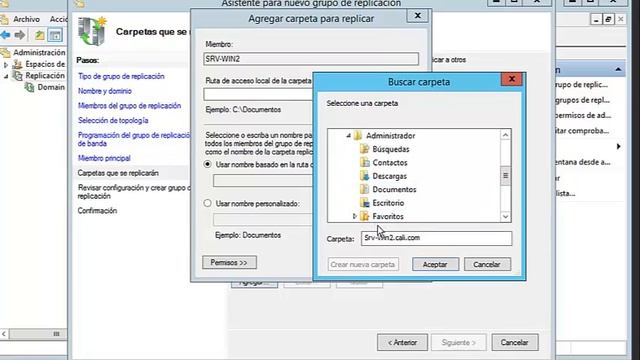Collapse the Replicación node in console tree
This screenshot has height=360, width=640.
tap(6, 76)
